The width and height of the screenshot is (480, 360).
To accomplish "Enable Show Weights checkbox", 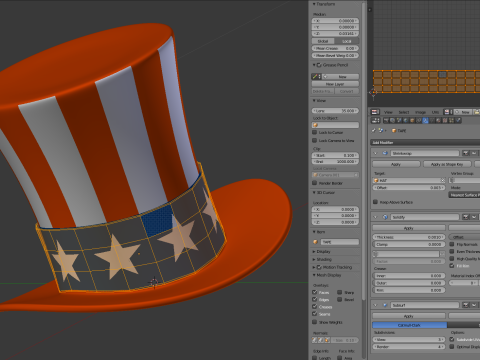I will [x=314, y=322].
